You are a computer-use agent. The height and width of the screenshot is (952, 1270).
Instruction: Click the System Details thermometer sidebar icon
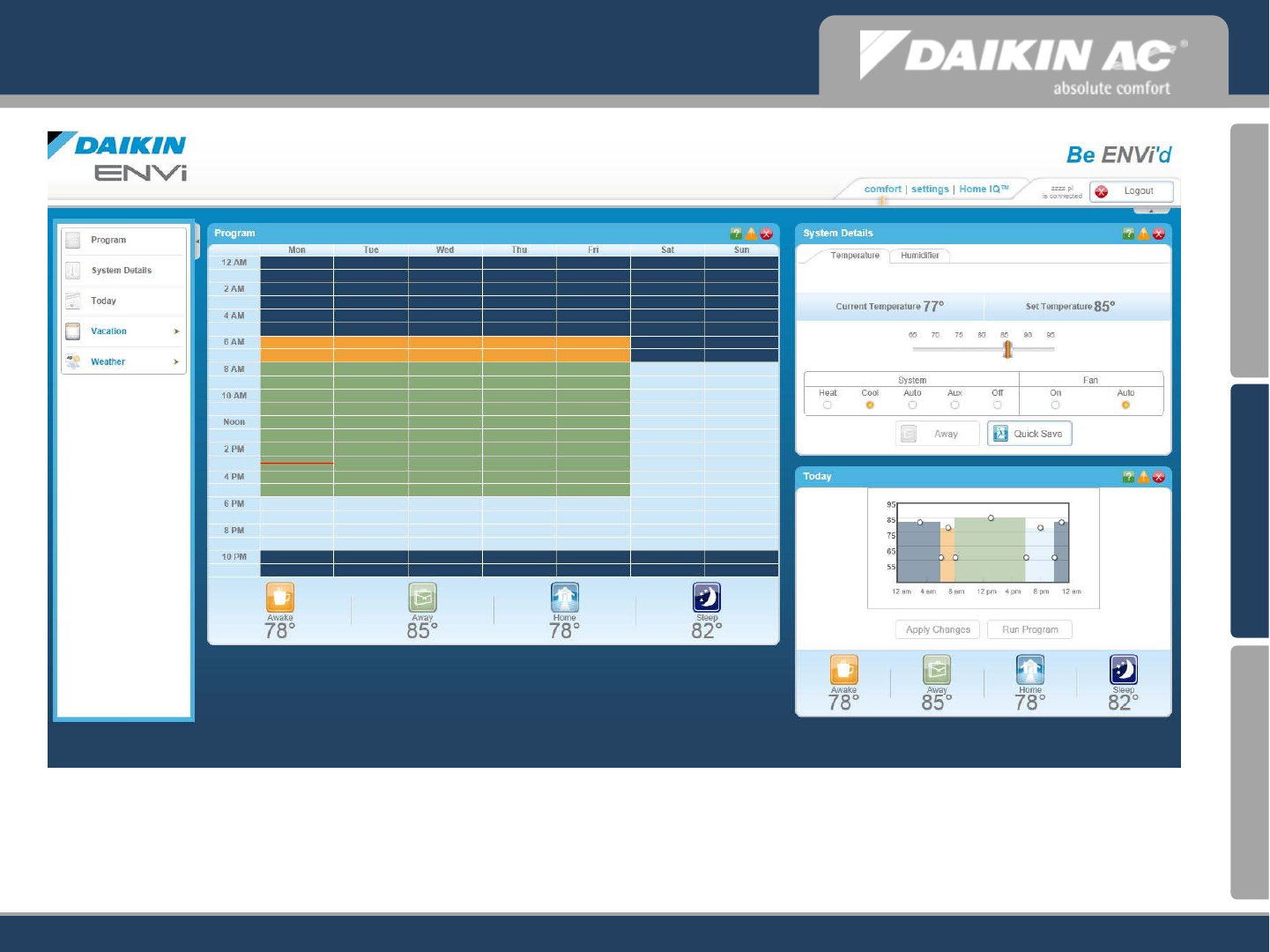73,271
